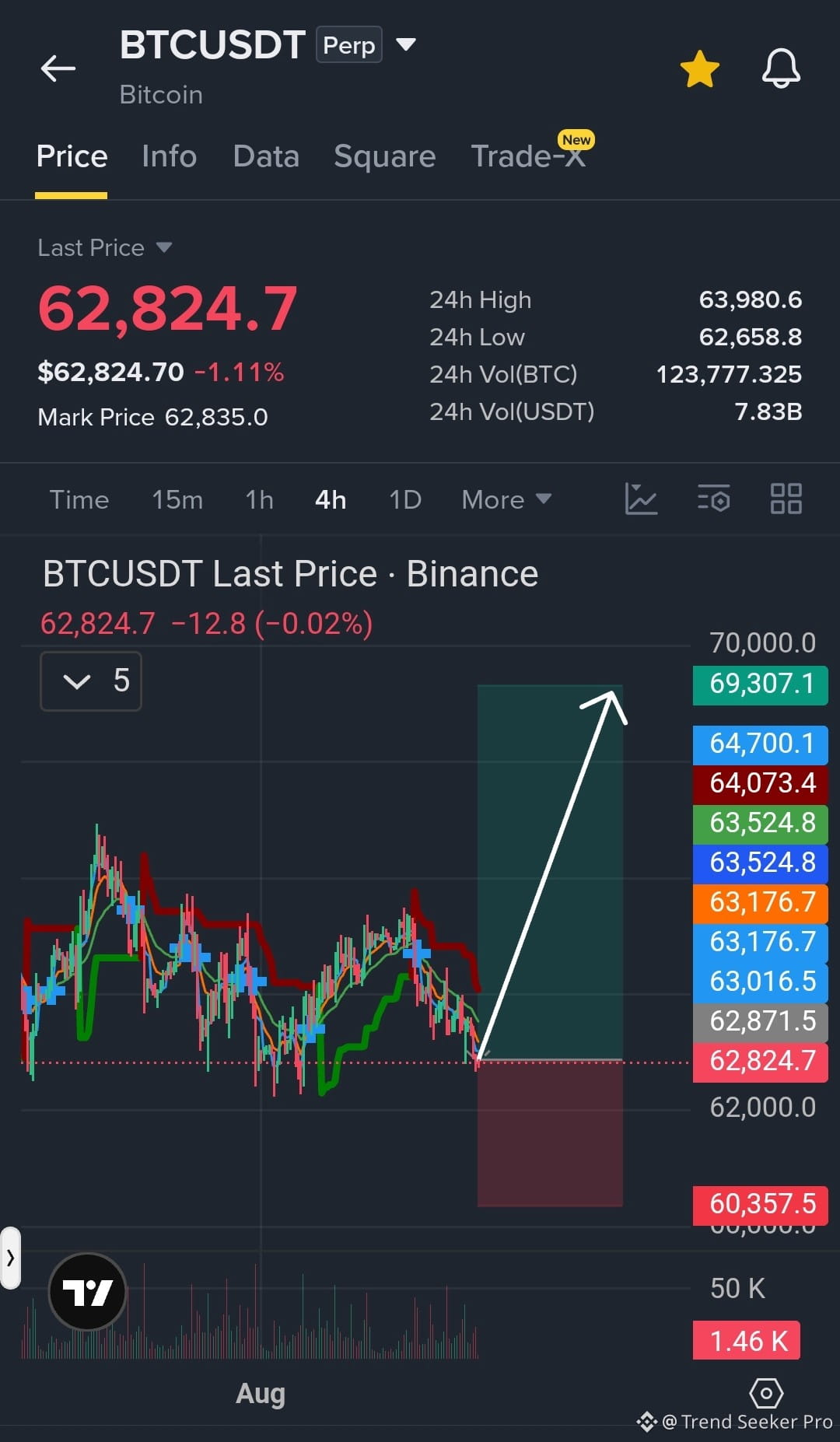This screenshot has height=1442, width=840.
Task: Click the 24h High value 63,980.6
Action: [x=750, y=299]
